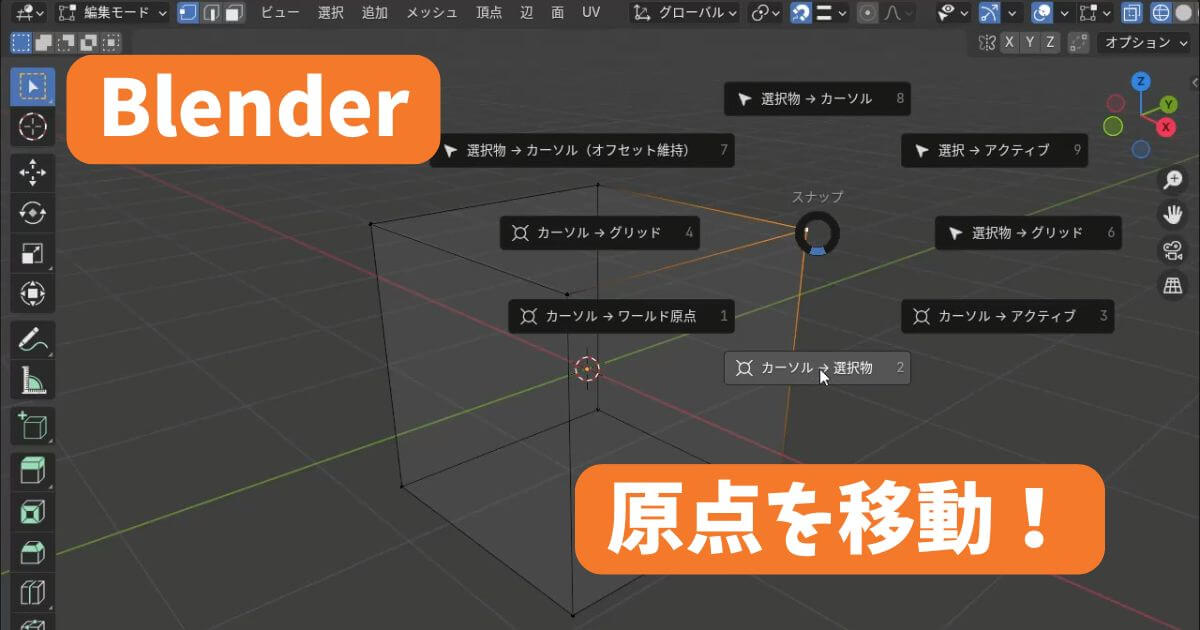This screenshot has width=1200, height=630.
Task: Enable vertex select mode
Action: pos(188,13)
